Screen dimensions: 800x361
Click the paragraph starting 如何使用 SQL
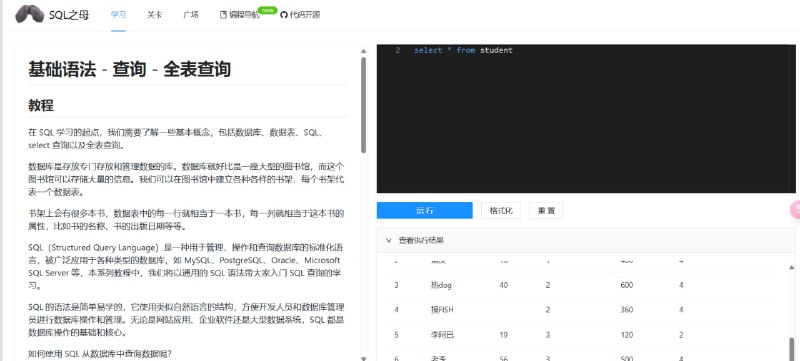[99, 353]
